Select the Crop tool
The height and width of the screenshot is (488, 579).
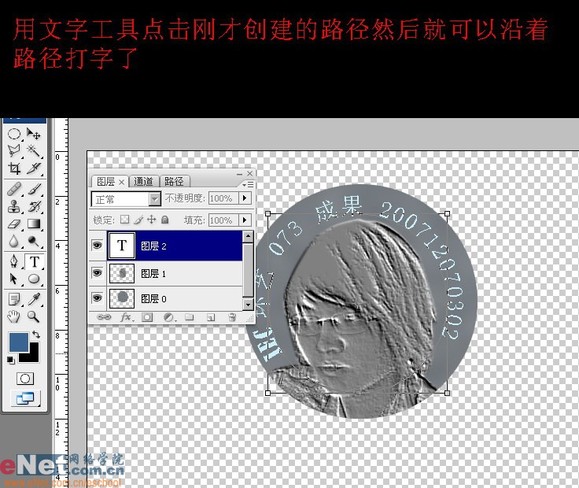(x=14, y=169)
